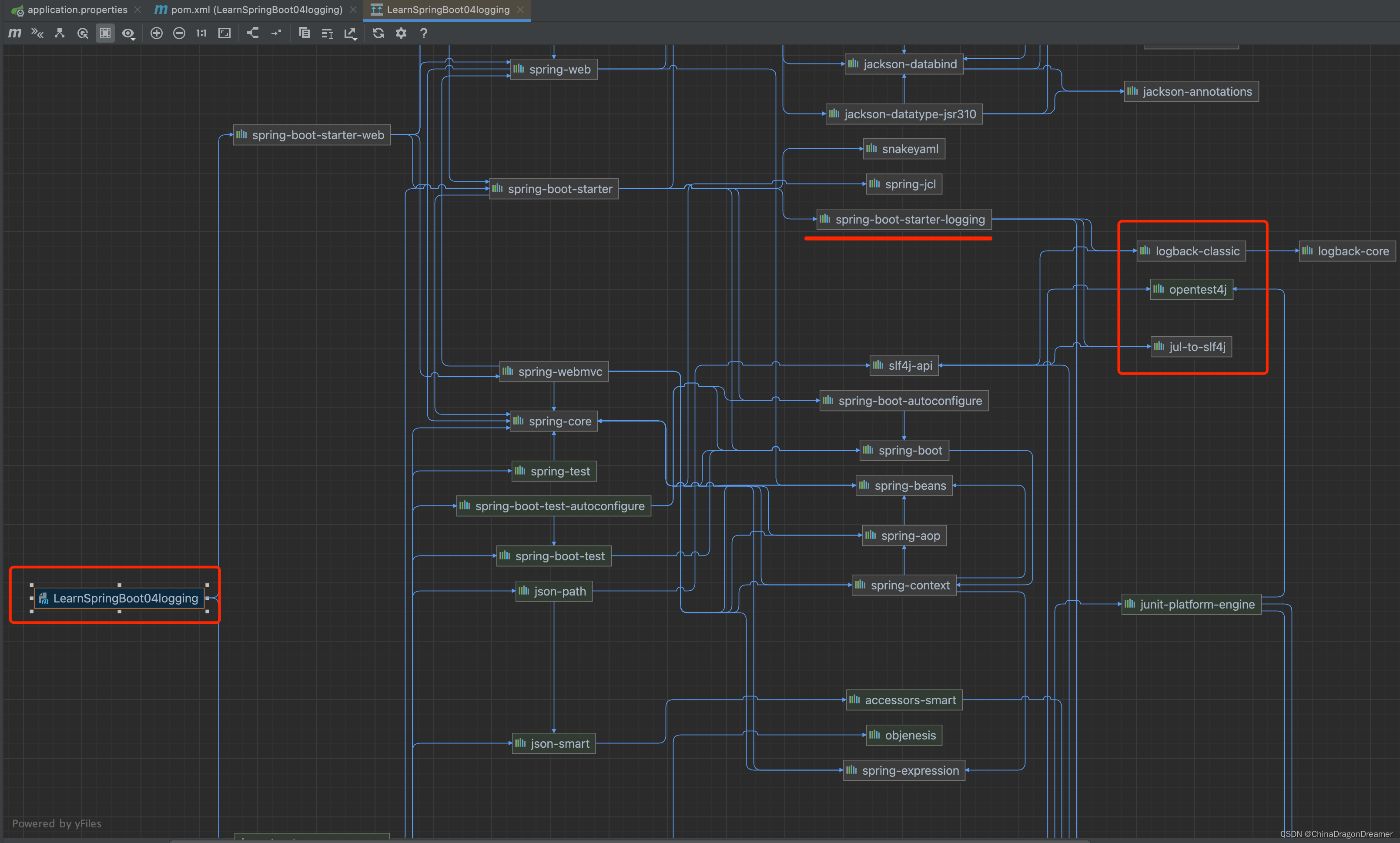This screenshot has width=1400, height=843.
Task: Select the logback-classic dependency node
Action: pyautogui.click(x=1191, y=251)
